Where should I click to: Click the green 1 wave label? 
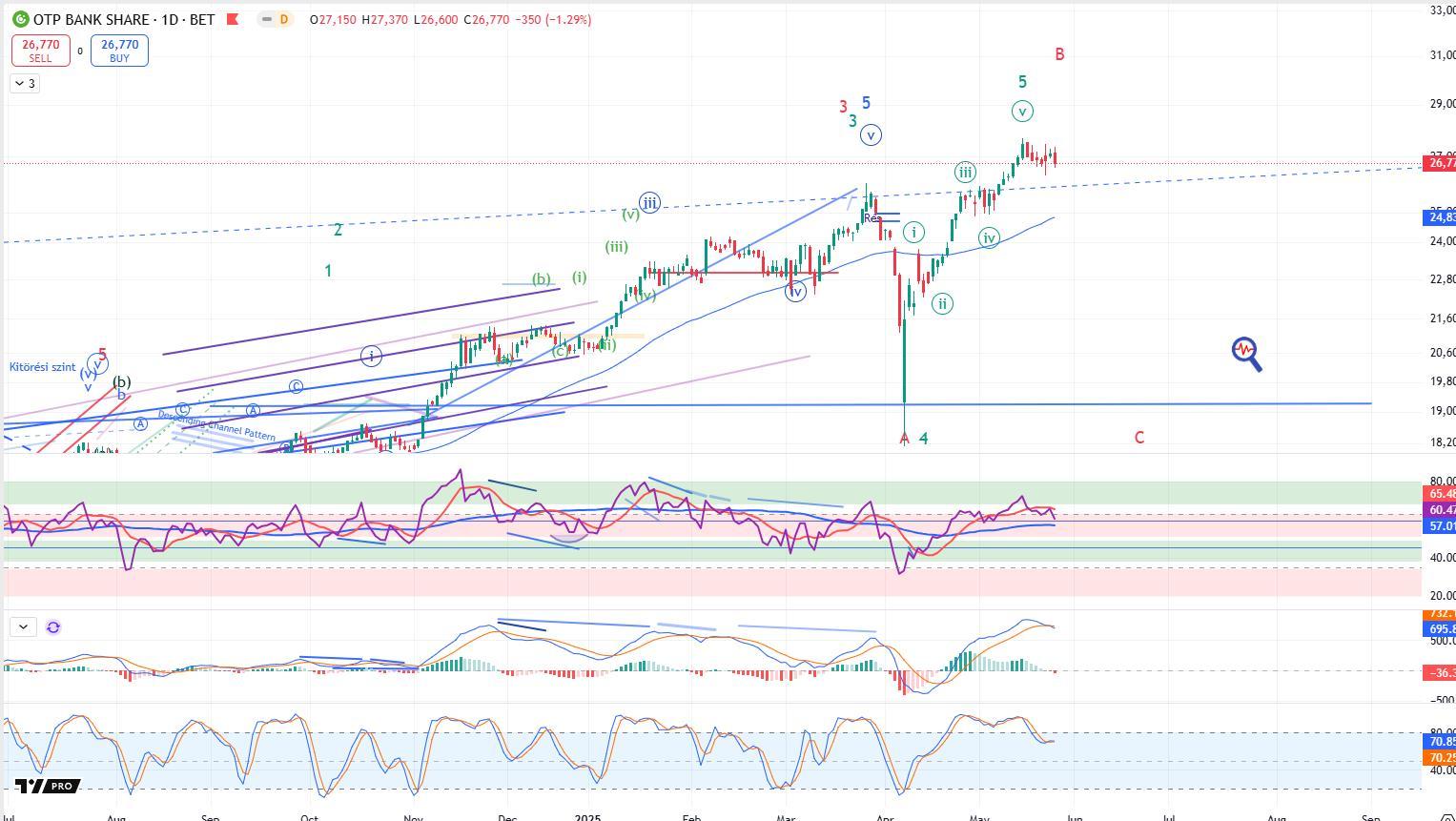[x=328, y=271]
